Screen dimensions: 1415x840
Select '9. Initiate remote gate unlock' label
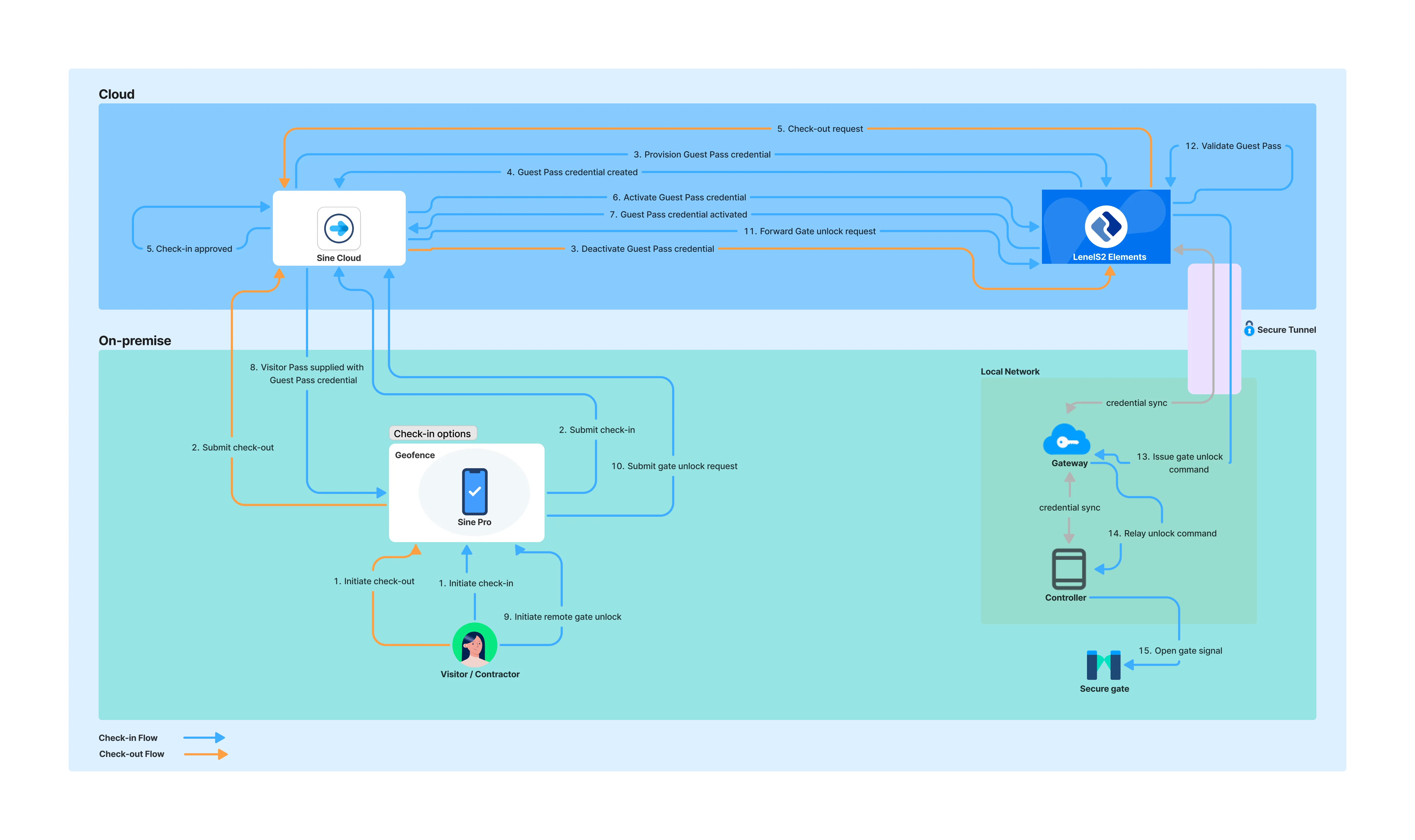pos(562,617)
